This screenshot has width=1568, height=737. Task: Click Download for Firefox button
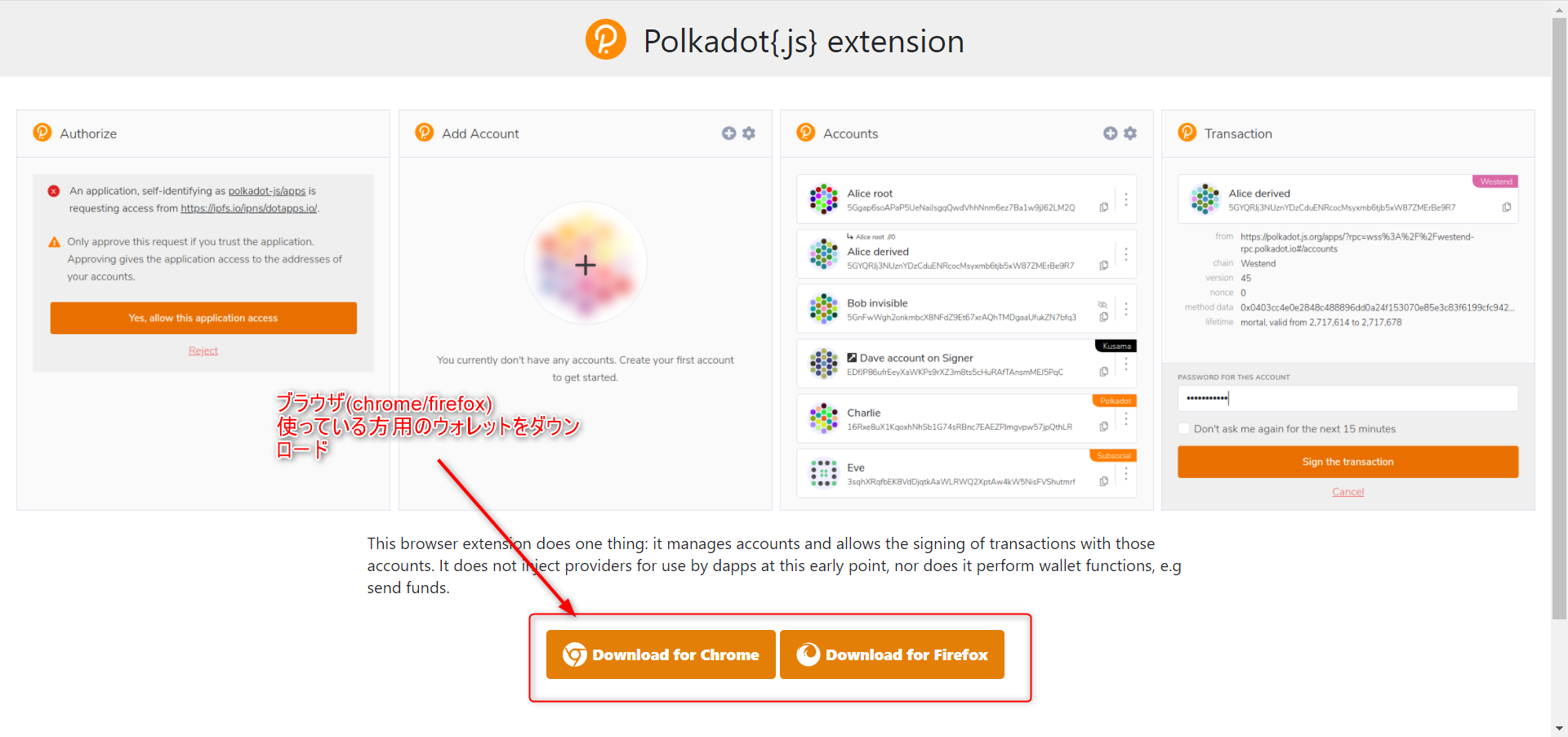[892, 654]
